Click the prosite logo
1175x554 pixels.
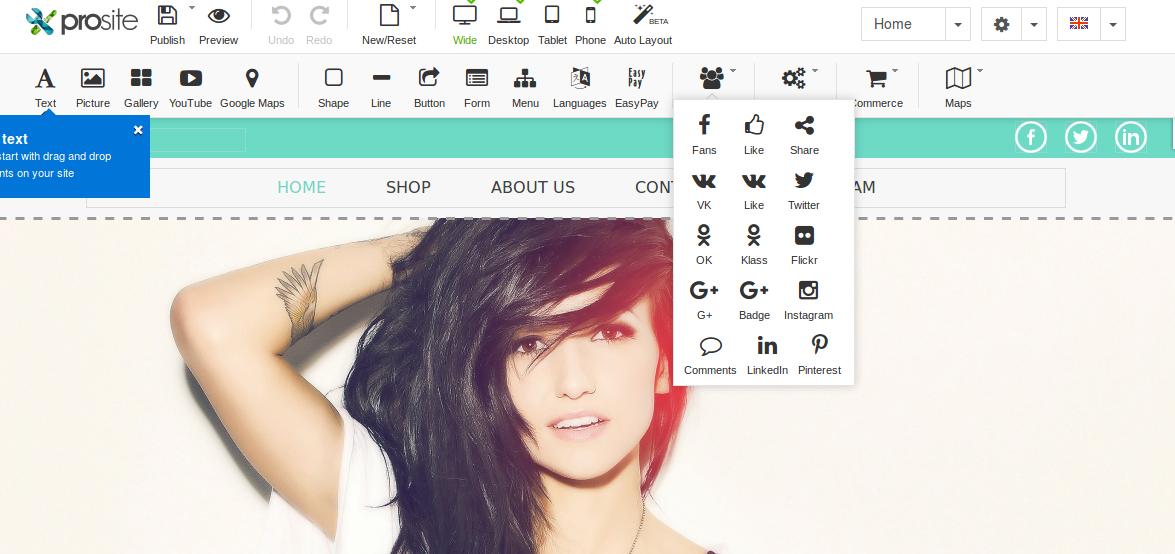(x=82, y=22)
